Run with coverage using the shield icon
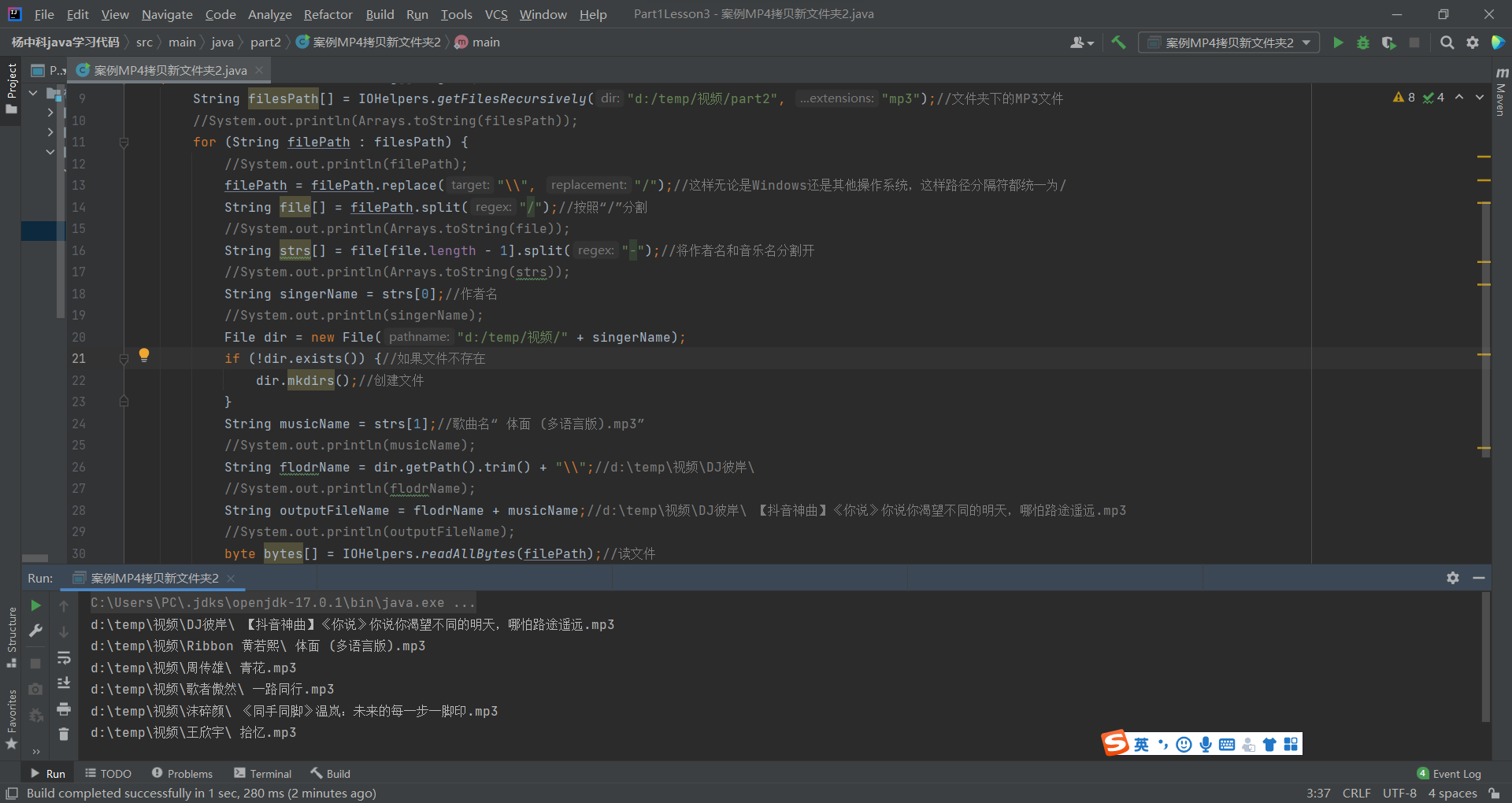This screenshot has height=803, width=1512. click(1388, 43)
